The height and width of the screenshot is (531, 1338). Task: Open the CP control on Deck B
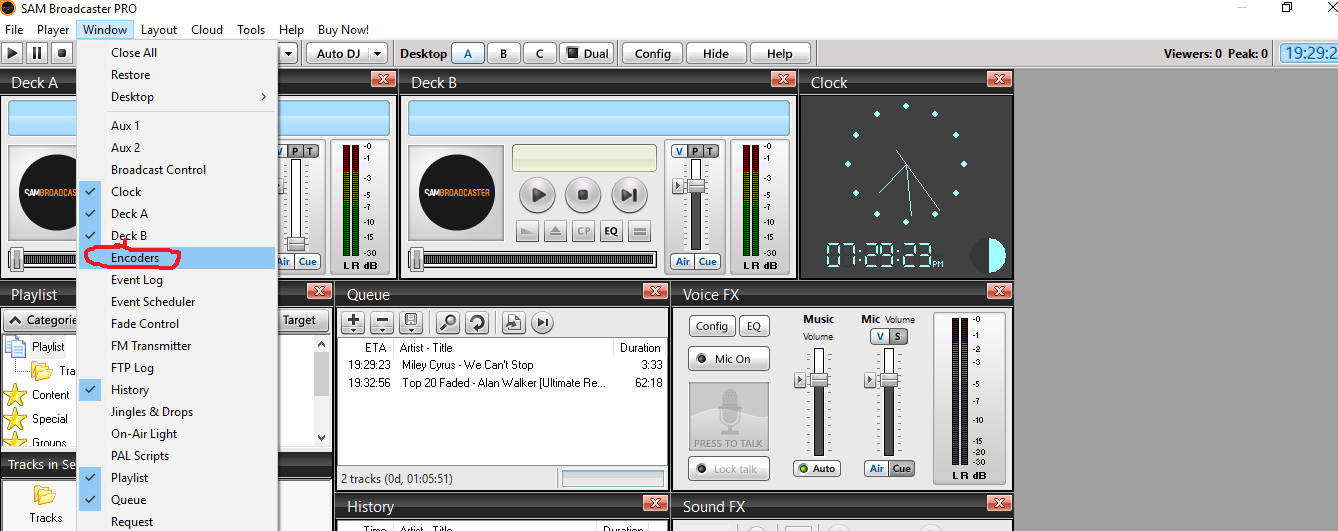pos(583,231)
